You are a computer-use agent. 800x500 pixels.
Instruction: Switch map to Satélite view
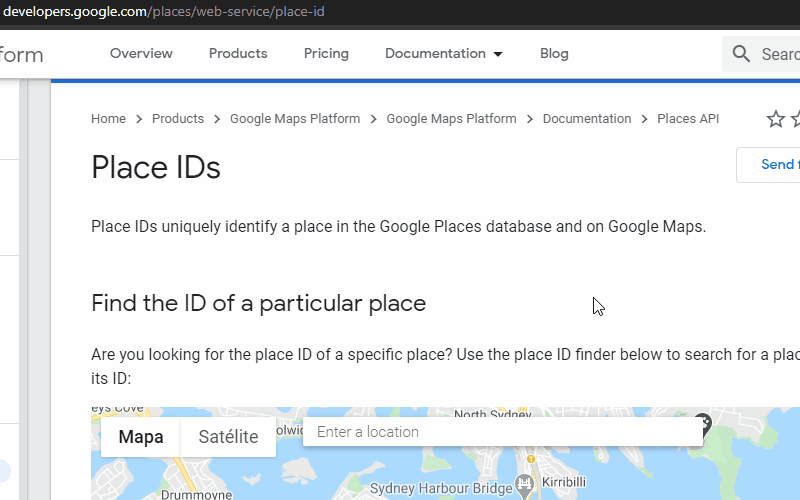(228, 437)
